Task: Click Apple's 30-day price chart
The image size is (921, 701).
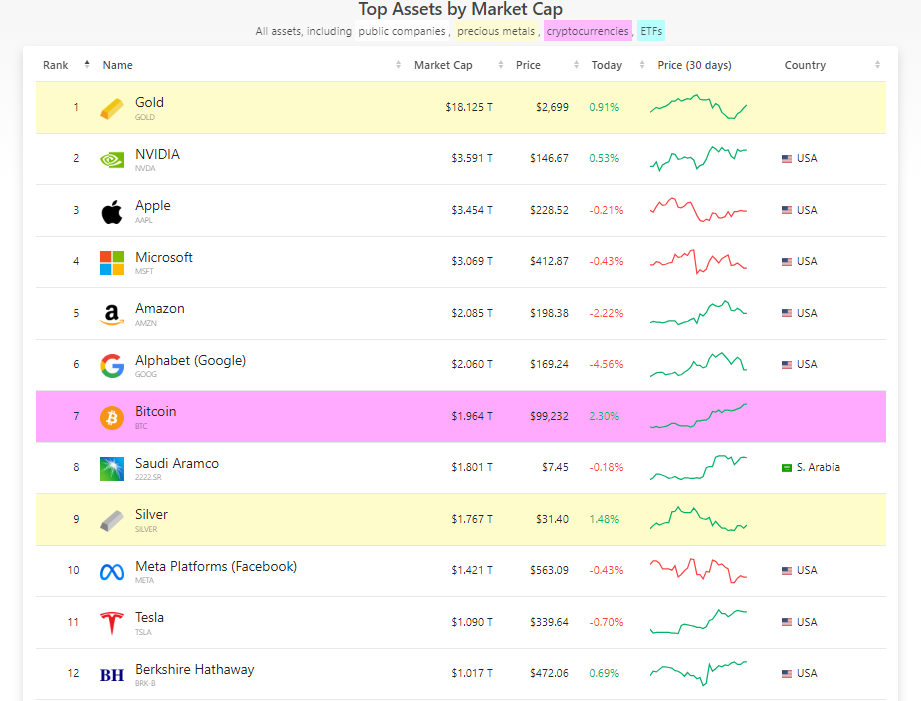Action: point(698,210)
